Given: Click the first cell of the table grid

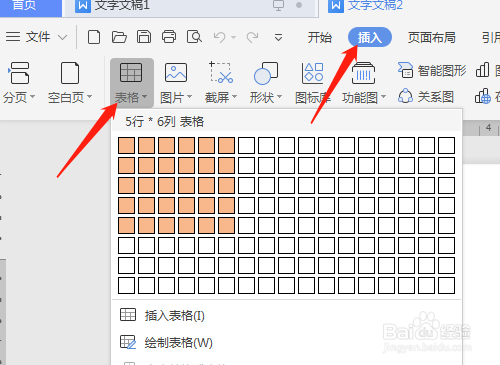Looking at the screenshot, I should pos(127,145).
